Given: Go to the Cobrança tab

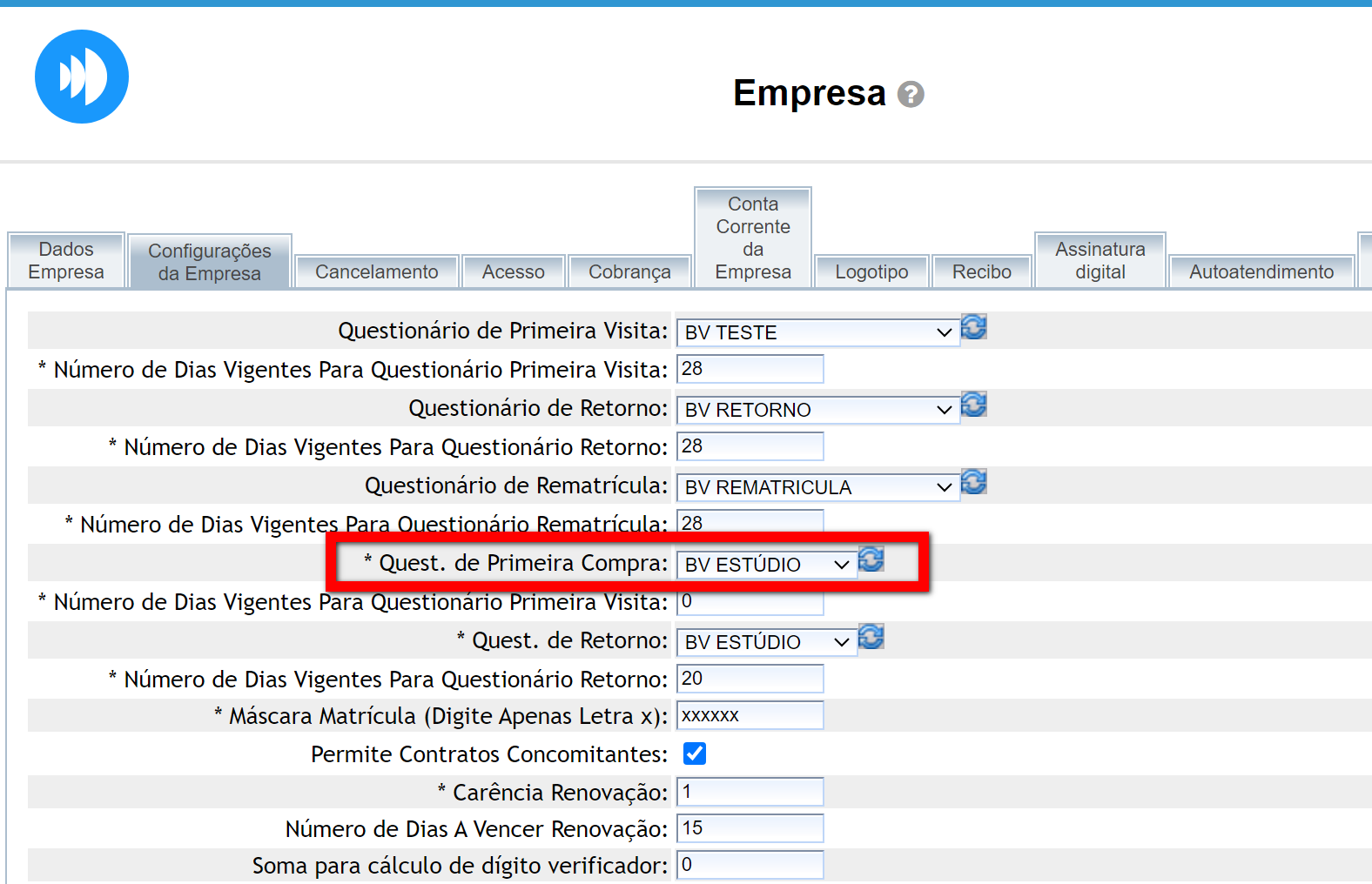Looking at the screenshot, I should tap(629, 271).
